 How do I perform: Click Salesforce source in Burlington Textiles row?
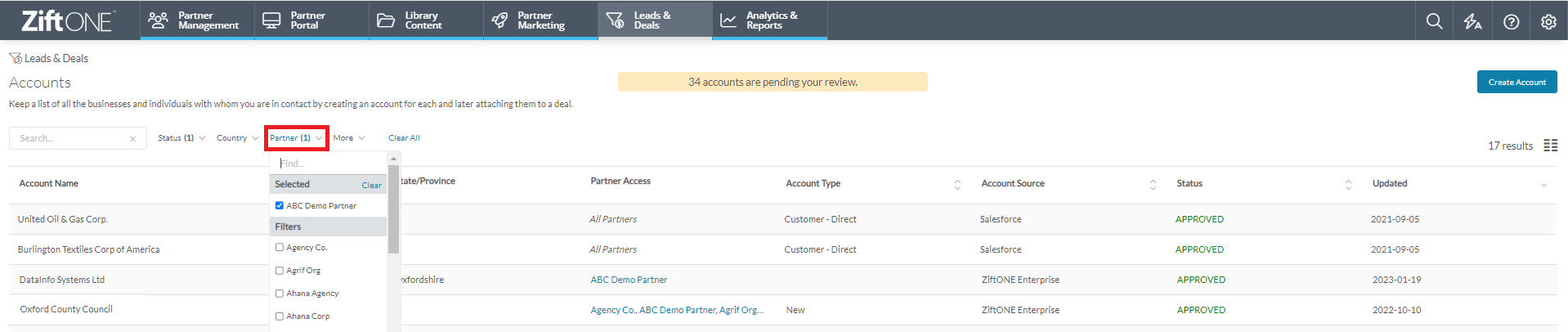click(x=1001, y=249)
